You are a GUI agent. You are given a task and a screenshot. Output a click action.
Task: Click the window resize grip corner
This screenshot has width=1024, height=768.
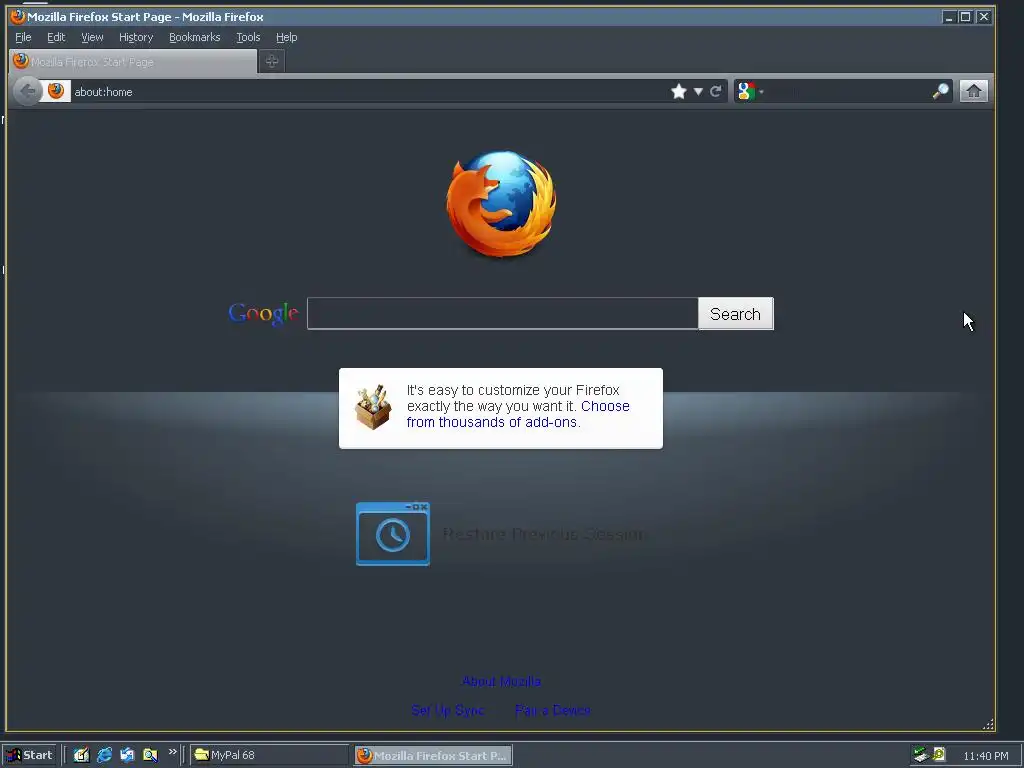(988, 724)
